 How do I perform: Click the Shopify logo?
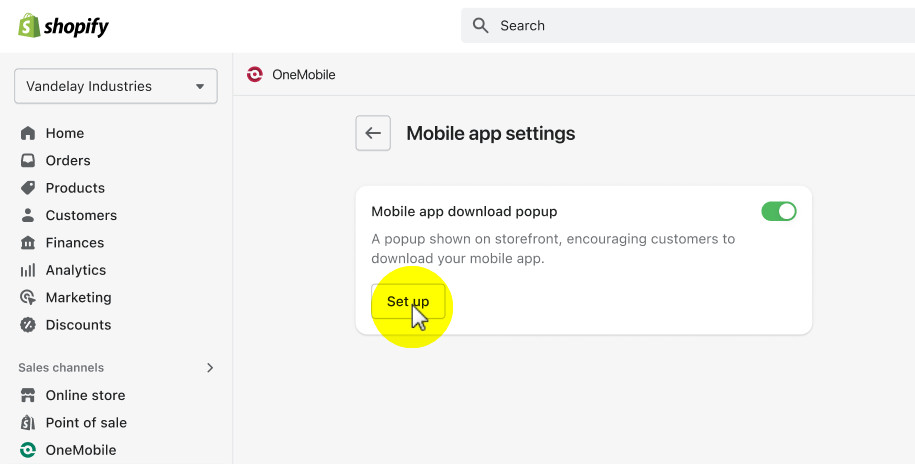point(63,26)
